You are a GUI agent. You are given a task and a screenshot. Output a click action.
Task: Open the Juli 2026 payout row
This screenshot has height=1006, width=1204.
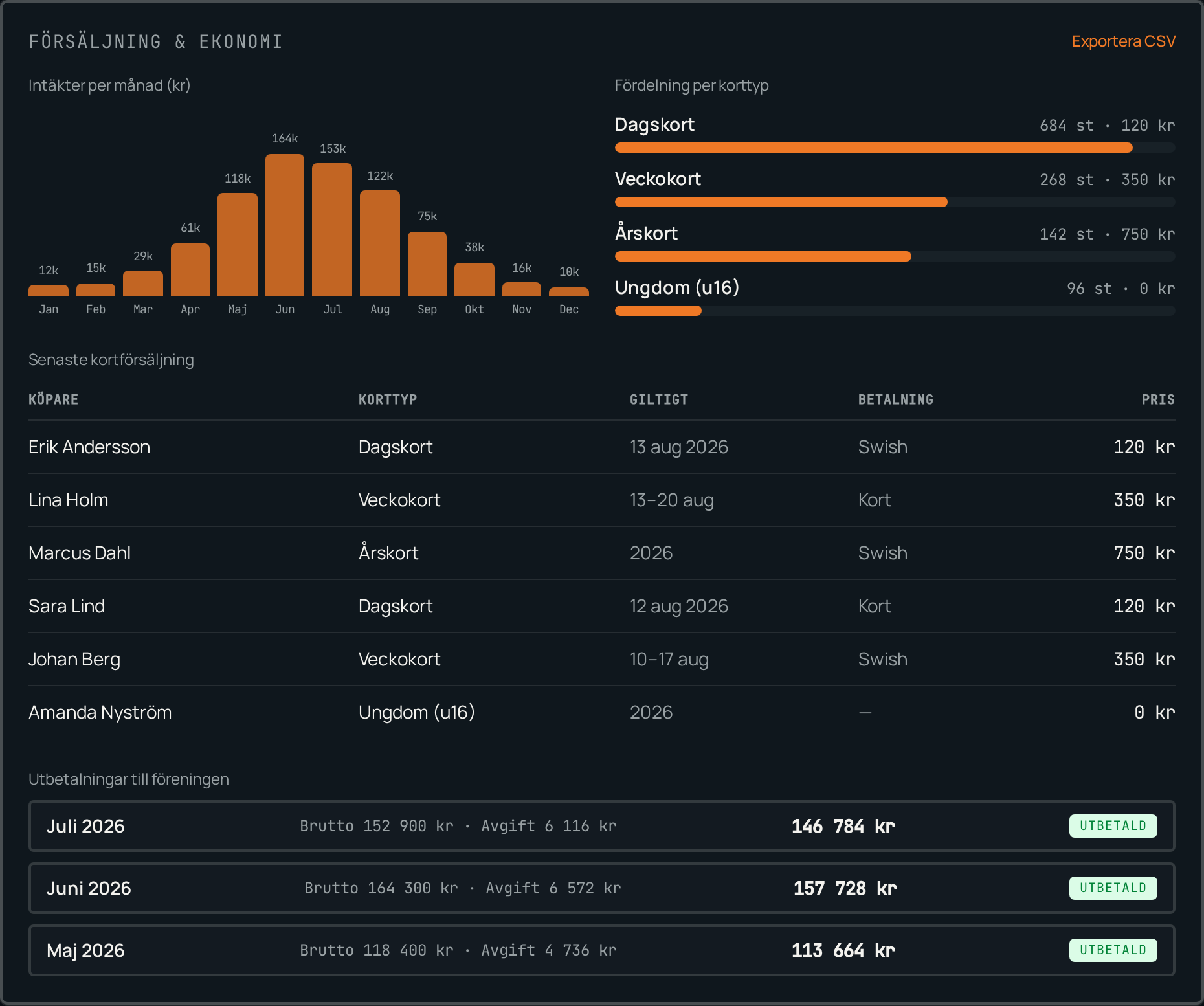click(x=602, y=826)
